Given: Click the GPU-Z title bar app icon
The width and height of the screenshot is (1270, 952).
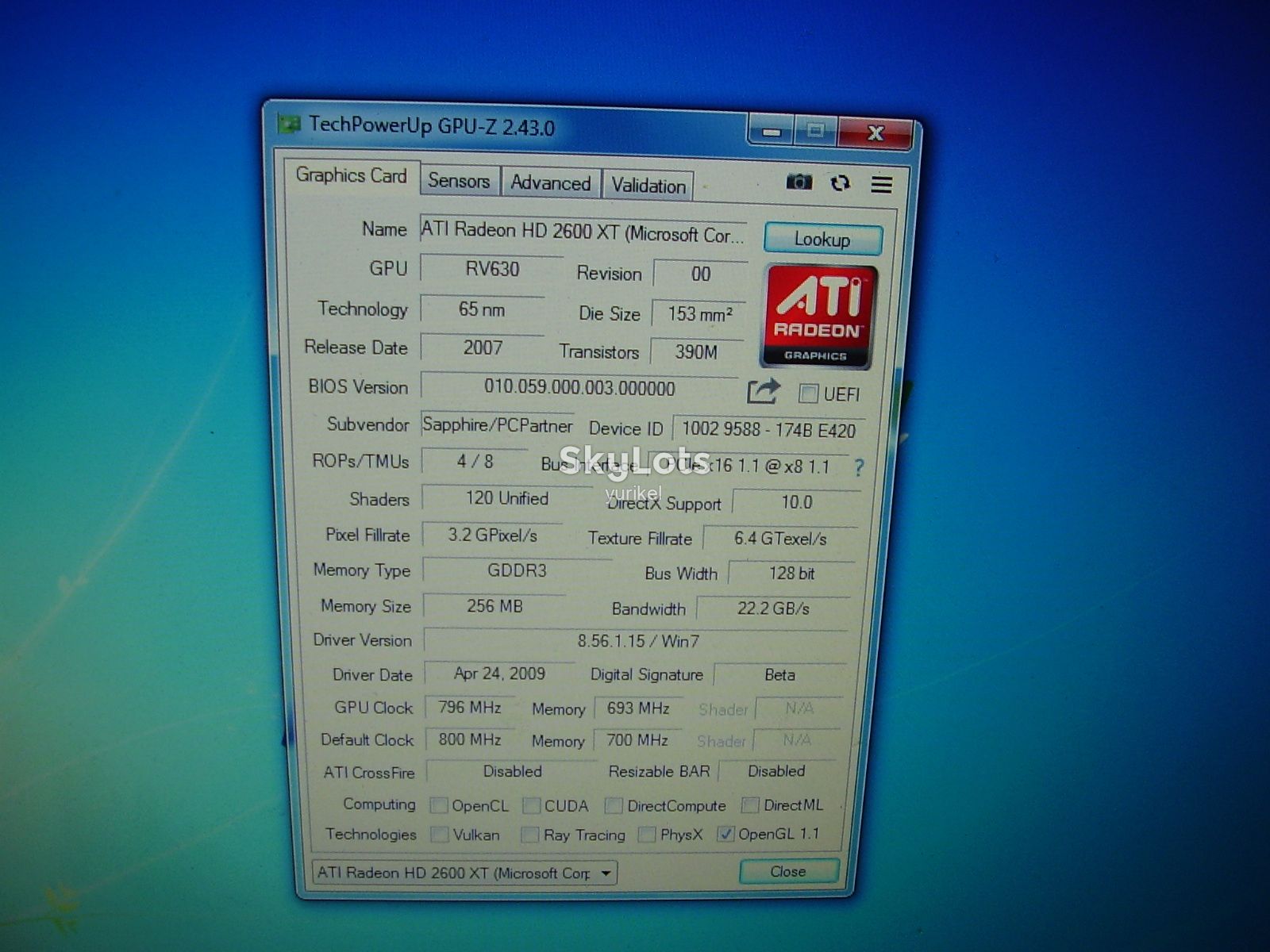Looking at the screenshot, I should coord(289,124).
